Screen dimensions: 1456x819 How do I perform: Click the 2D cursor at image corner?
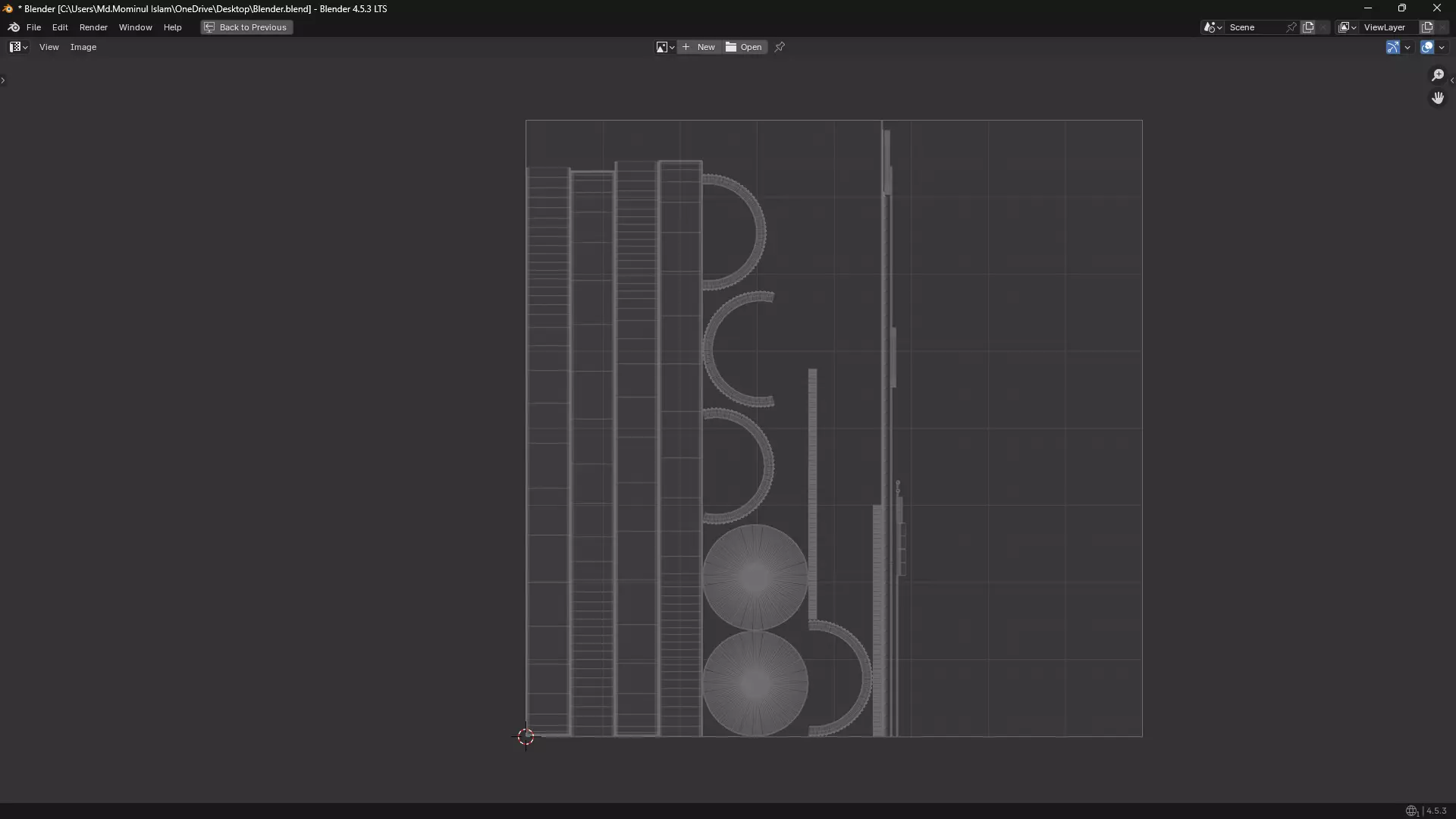click(526, 736)
